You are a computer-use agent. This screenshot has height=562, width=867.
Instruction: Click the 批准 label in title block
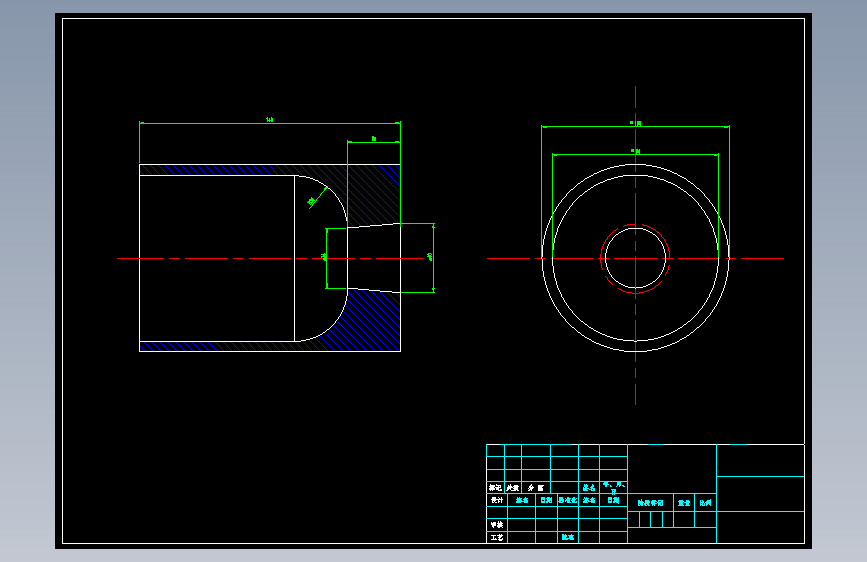click(x=568, y=537)
